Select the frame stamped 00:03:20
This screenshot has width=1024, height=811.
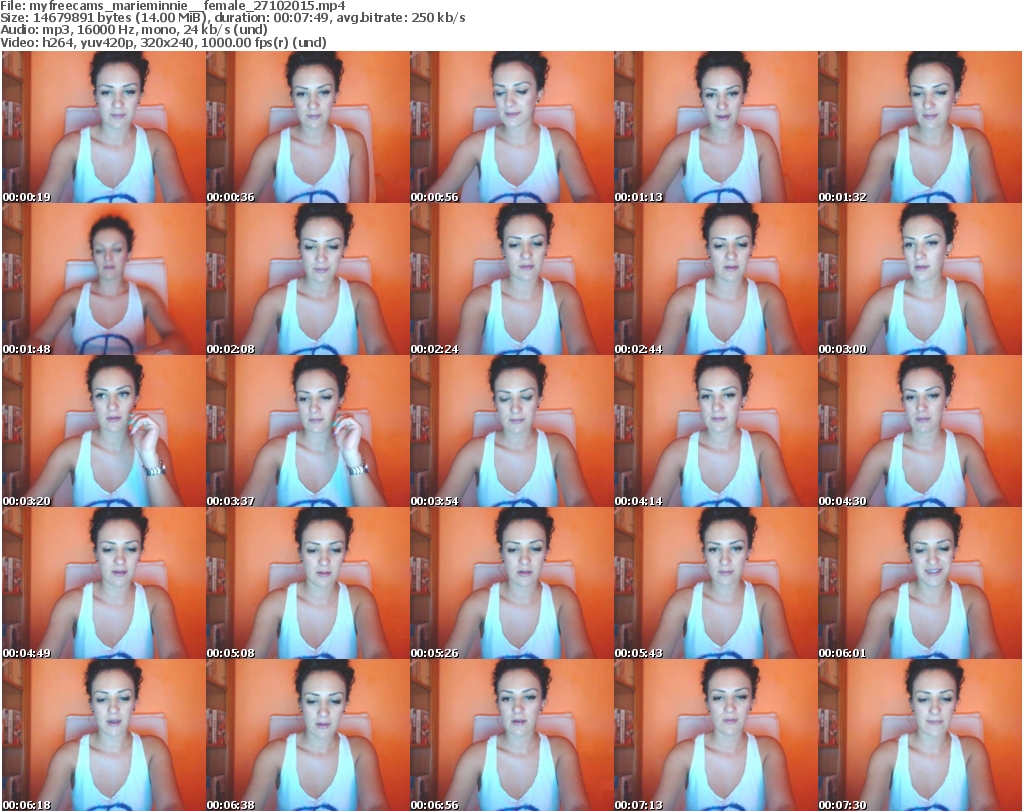(104, 432)
